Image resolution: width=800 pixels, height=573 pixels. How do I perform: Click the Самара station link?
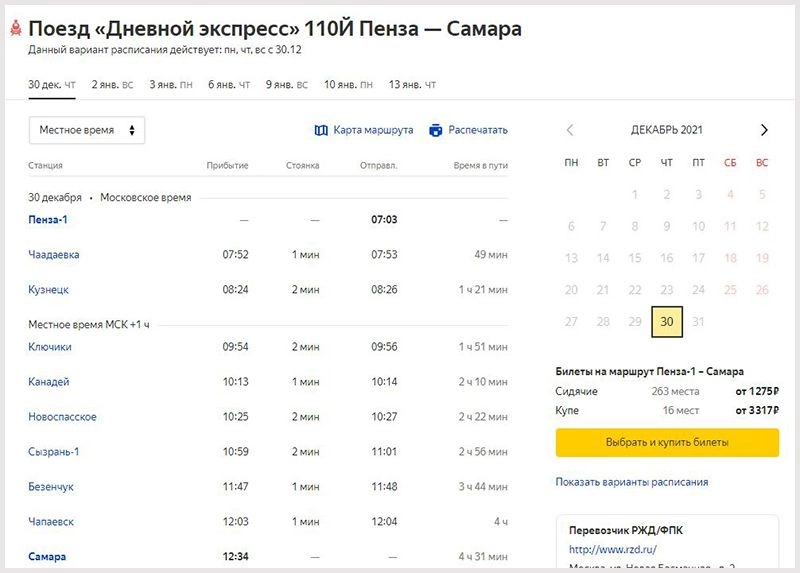(47, 557)
